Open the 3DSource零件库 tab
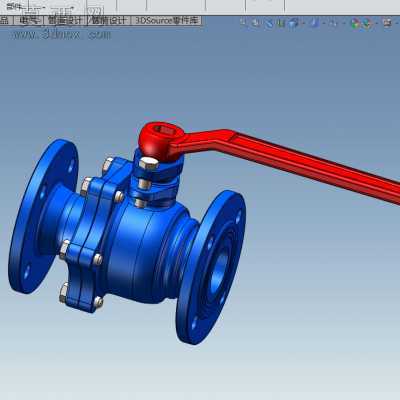The height and width of the screenshot is (400, 400). coord(166,20)
